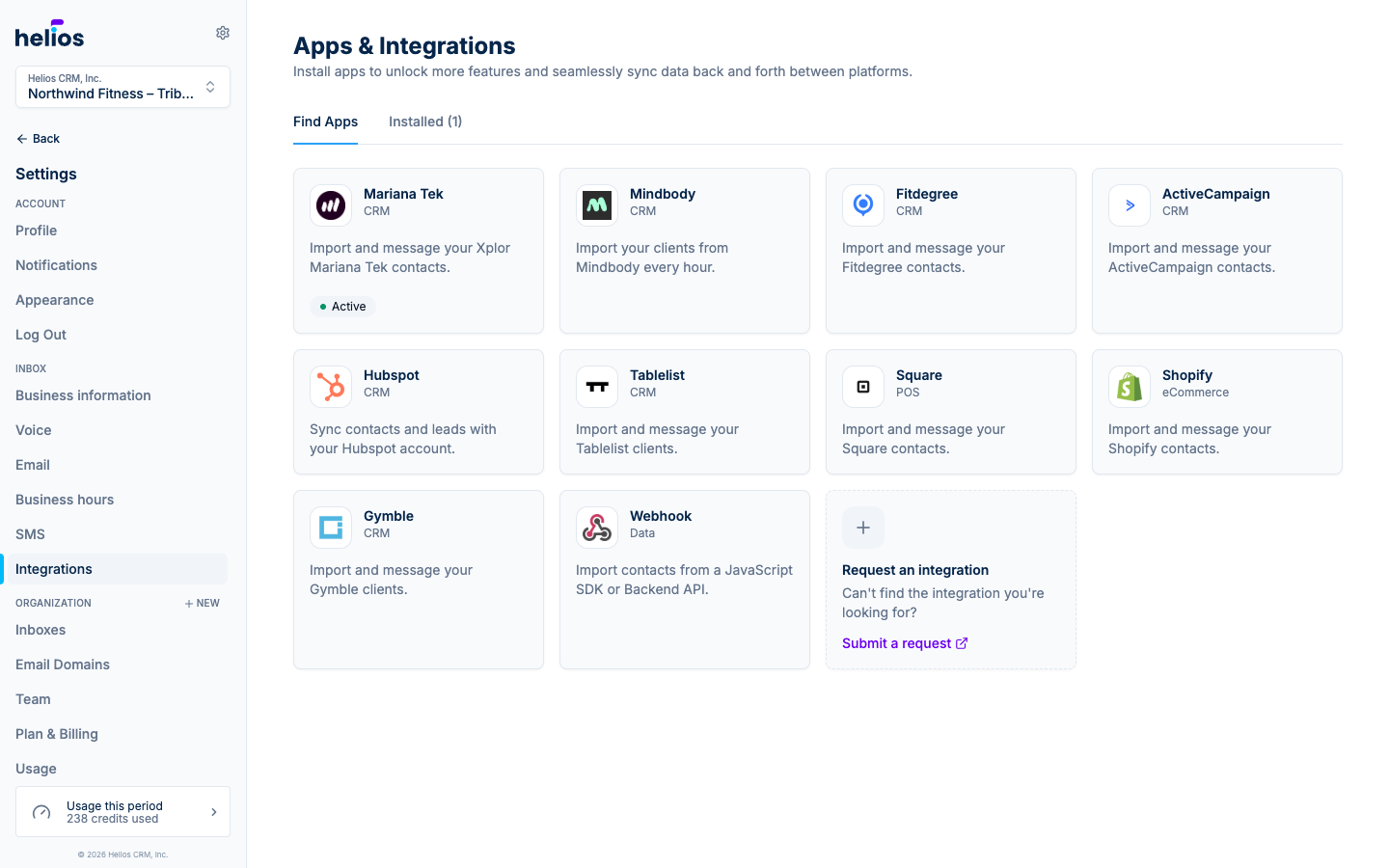Click 'Import contacts from a JavaScript SDK or Backend API.'
1389x868 pixels.
(x=684, y=580)
